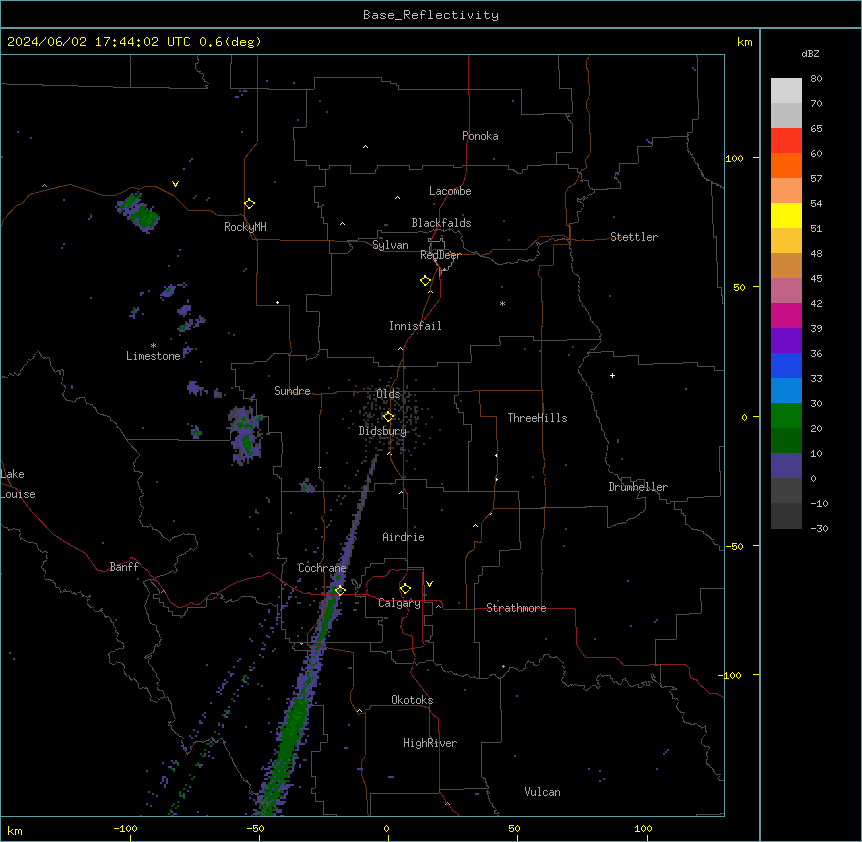Pick the dark green swatch between 20 and 10
Viewport: 862px width, 842px height.
pyautogui.click(x=786, y=441)
